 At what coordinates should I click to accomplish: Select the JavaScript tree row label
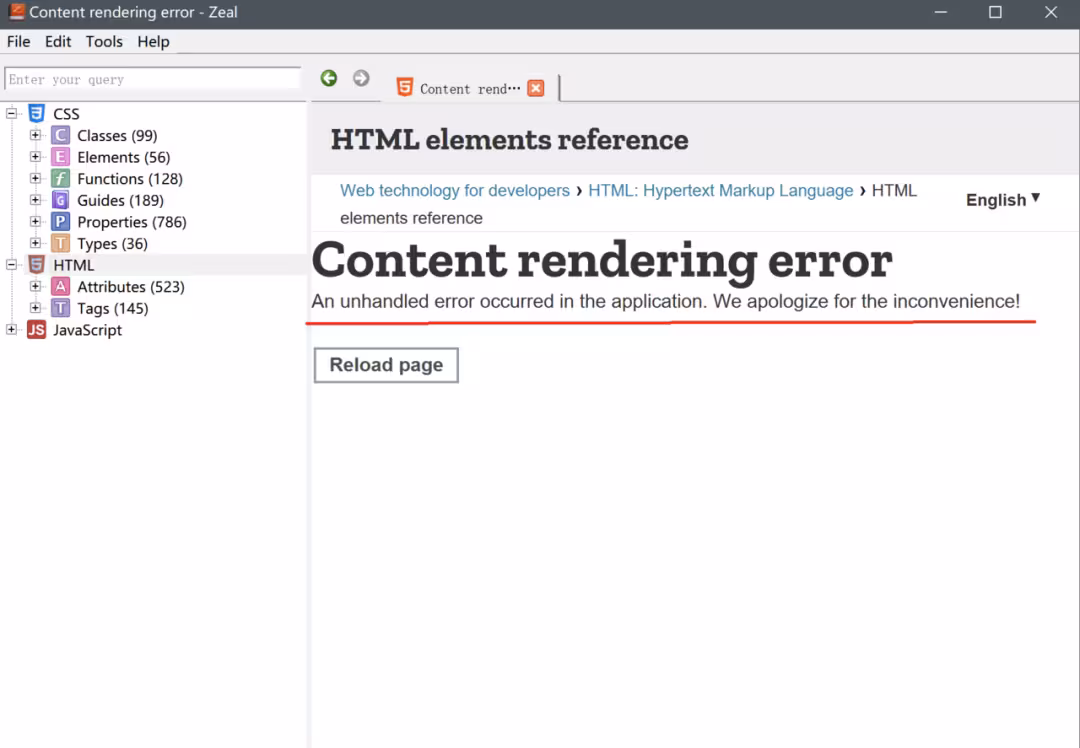(87, 330)
